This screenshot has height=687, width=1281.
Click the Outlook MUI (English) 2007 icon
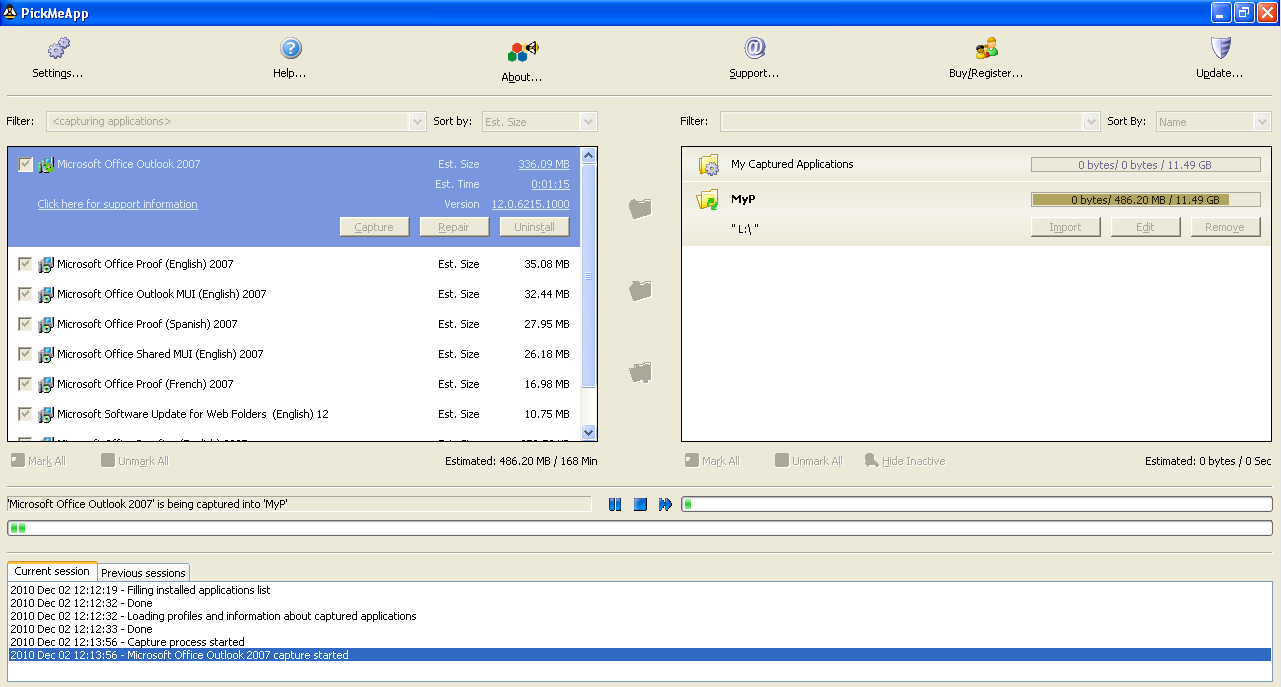point(46,295)
